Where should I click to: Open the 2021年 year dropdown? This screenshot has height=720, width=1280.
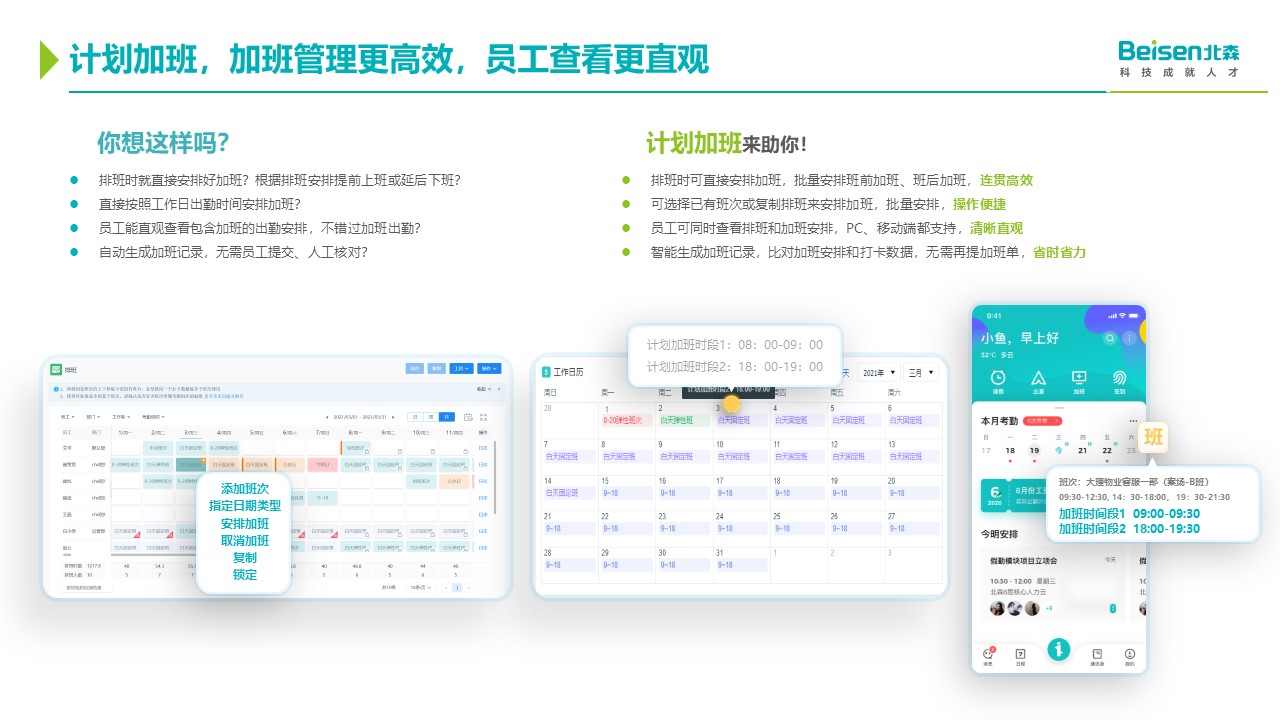coord(880,372)
